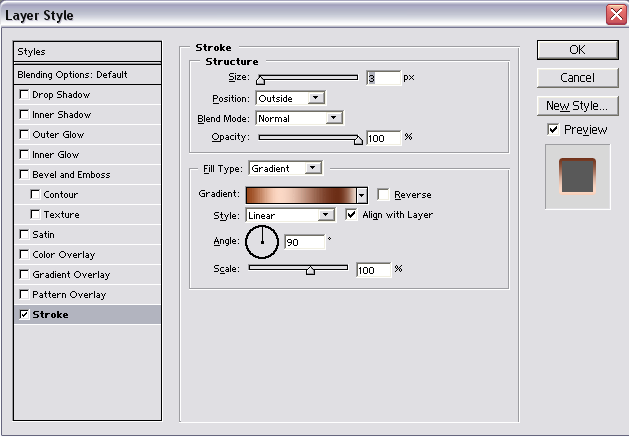The width and height of the screenshot is (629, 437).
Task: Select the Pattern Overlay label
Action: tap(69, 295)
